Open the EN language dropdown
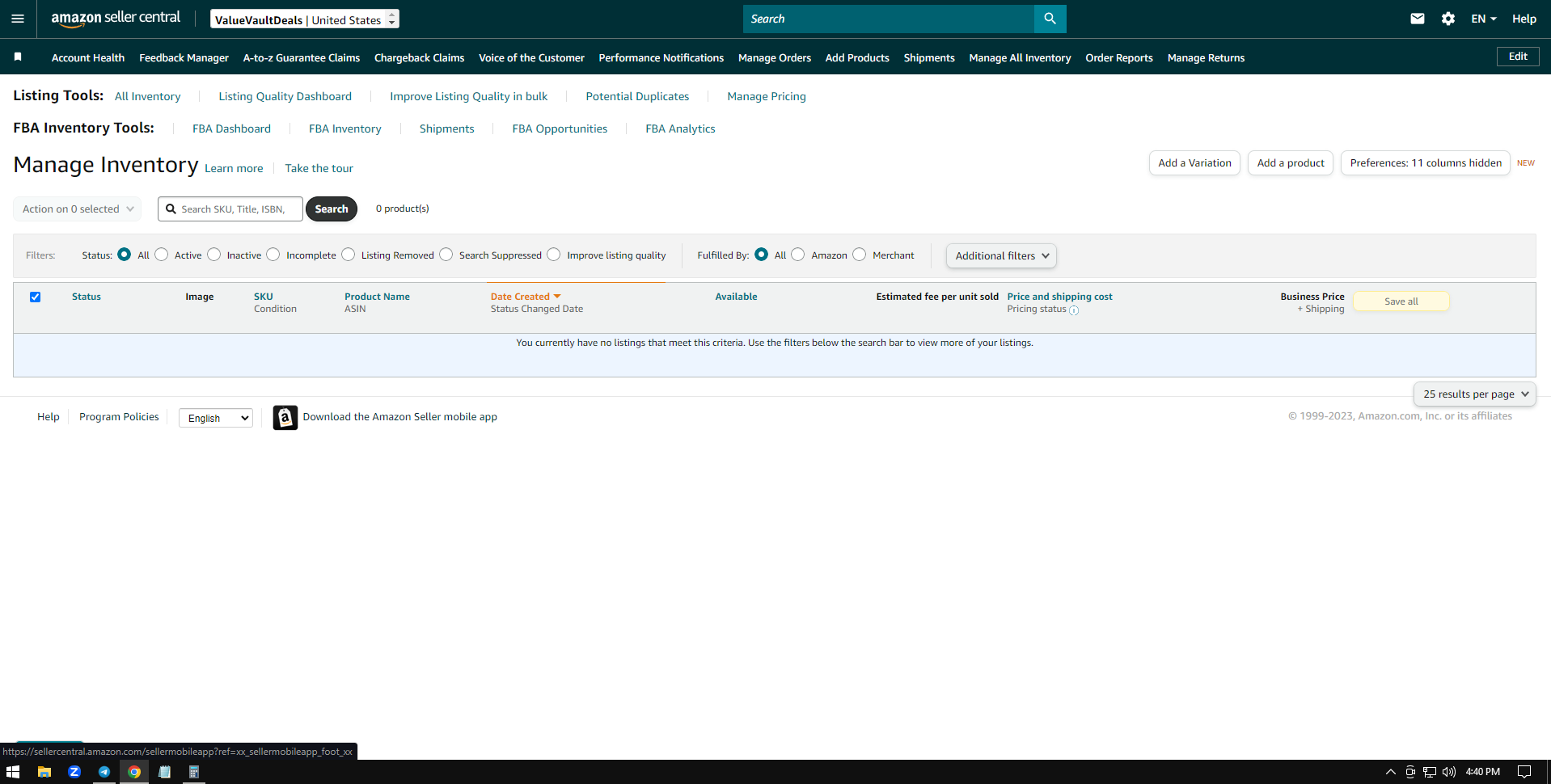This screenshot has height=784, width=1551. click(1484, 19)
